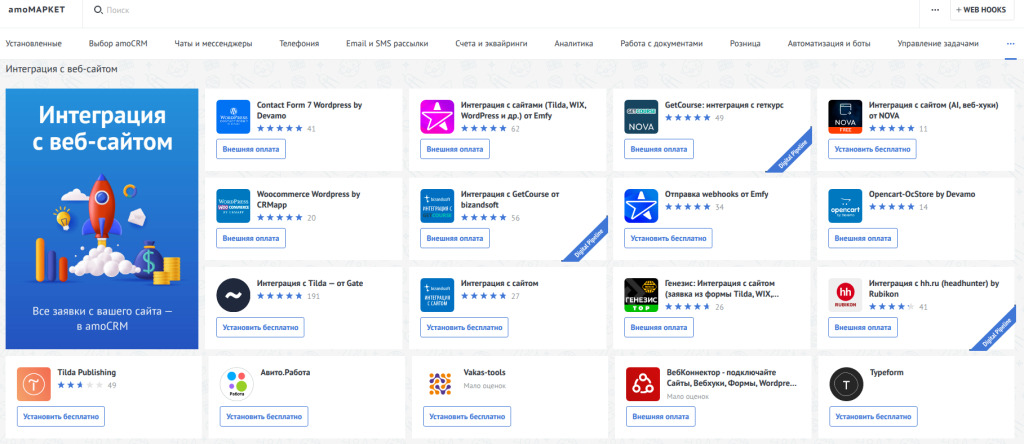The image size is (1024, 444).
Task: Open the Выбор amoCRM tab
Action: coord(118,44)
